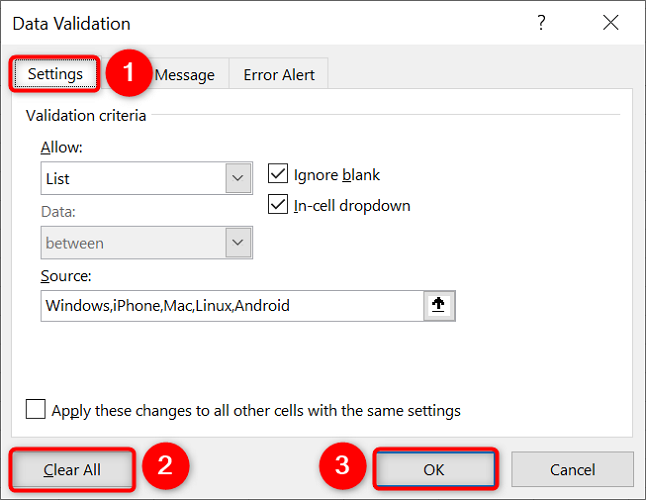Open the Input Message tab
Screen dimensions: 646x500
click(187, 75)
